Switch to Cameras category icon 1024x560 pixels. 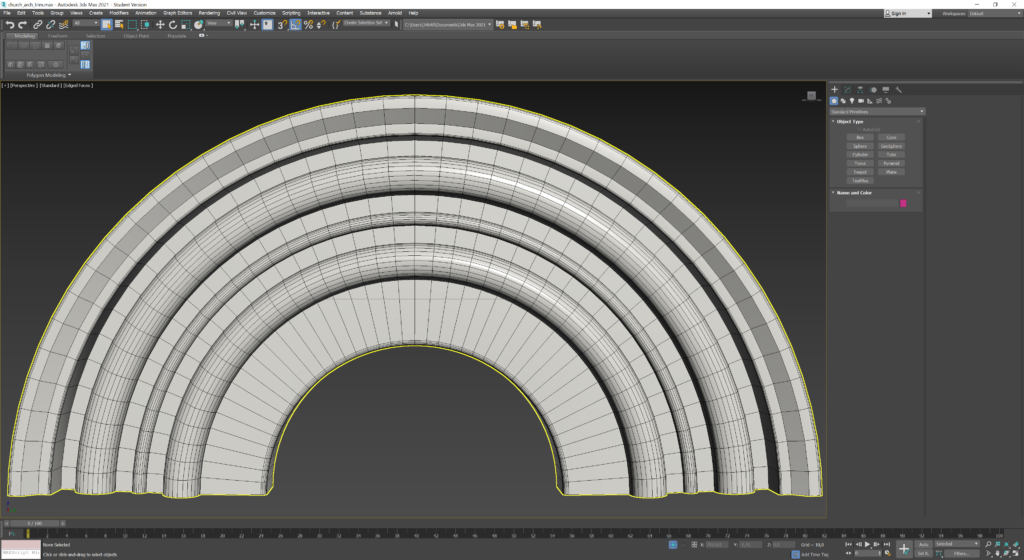pyautogui.click(x=860, y=101)
